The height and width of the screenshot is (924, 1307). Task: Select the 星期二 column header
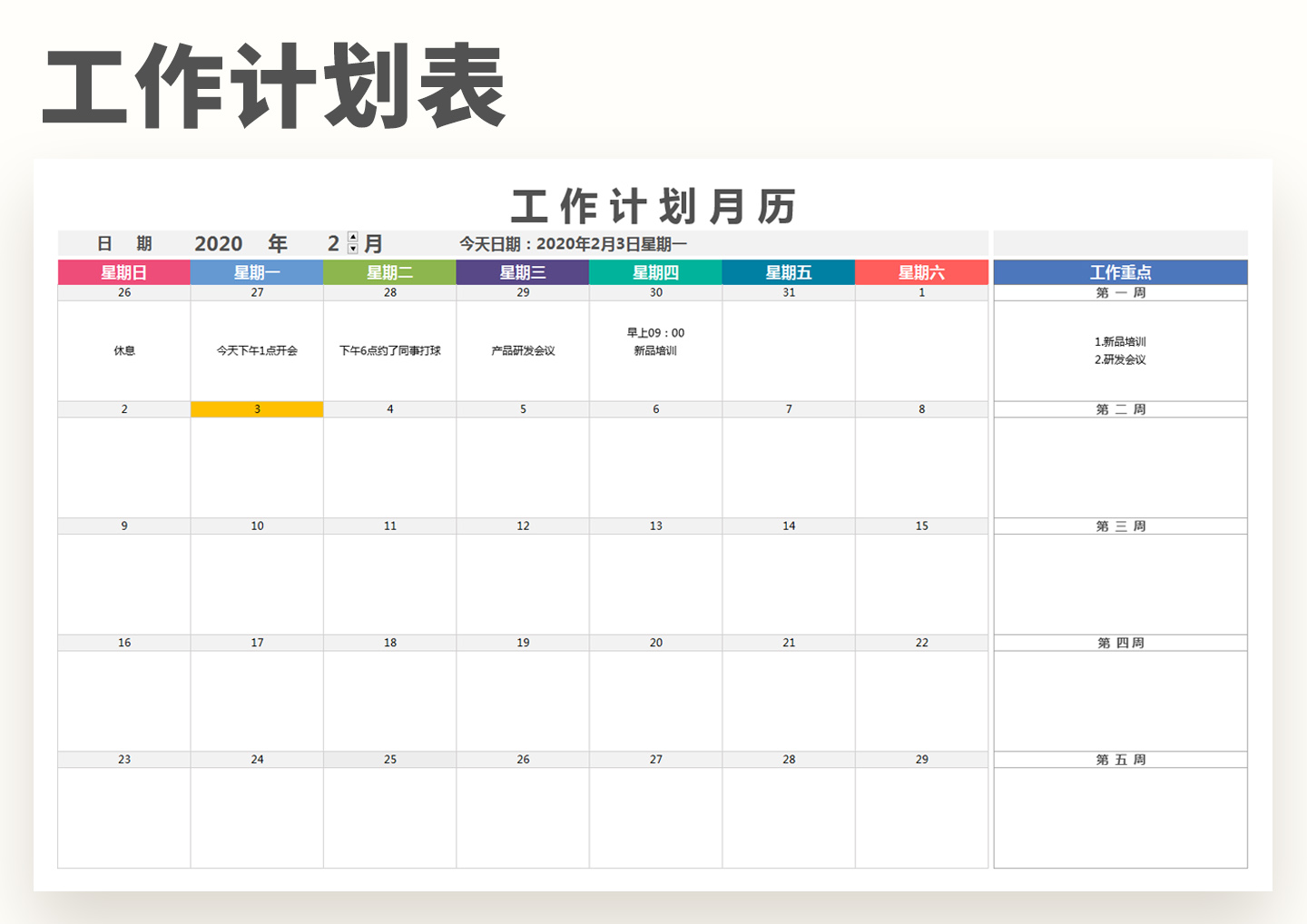coord(389,271)
